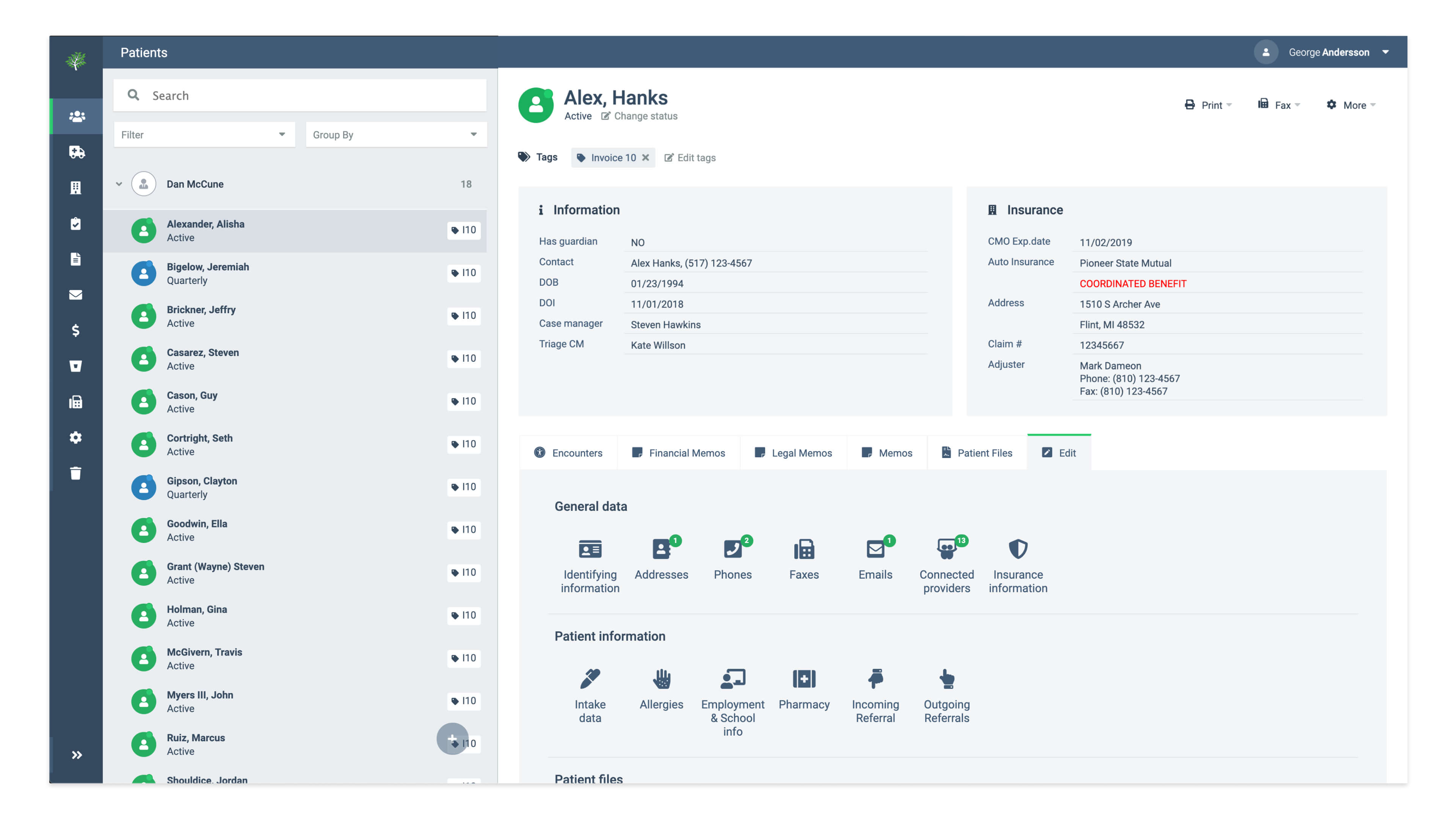Open the documents sidebar icon
The image size is (1456, 819).
click(76, 259)
